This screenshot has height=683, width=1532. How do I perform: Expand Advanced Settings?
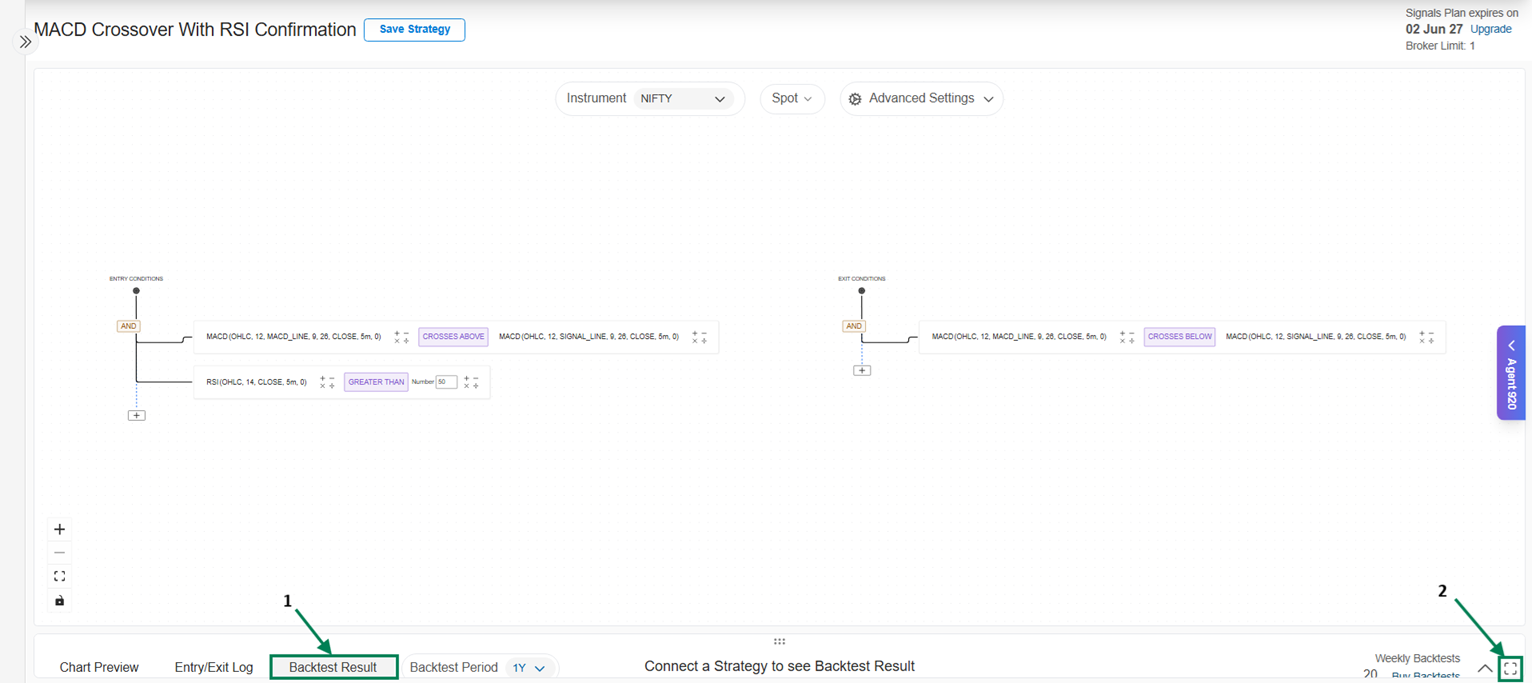pos(921,99)
